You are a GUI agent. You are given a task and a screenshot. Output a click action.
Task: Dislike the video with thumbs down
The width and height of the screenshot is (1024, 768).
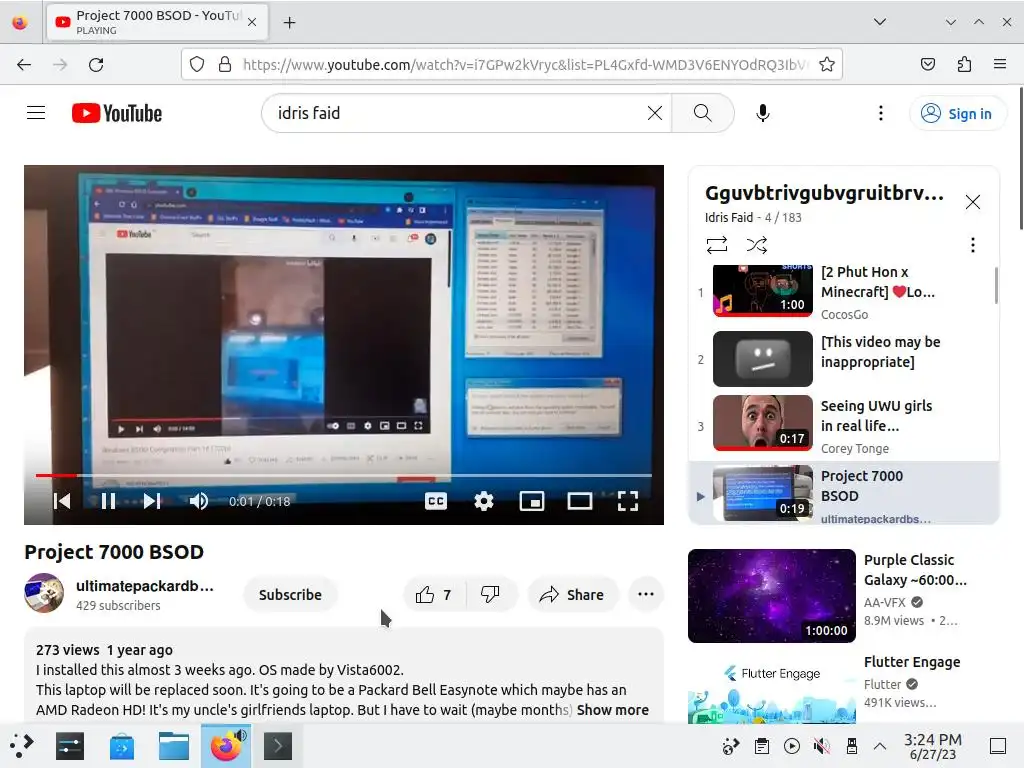[x=490, y=594]
